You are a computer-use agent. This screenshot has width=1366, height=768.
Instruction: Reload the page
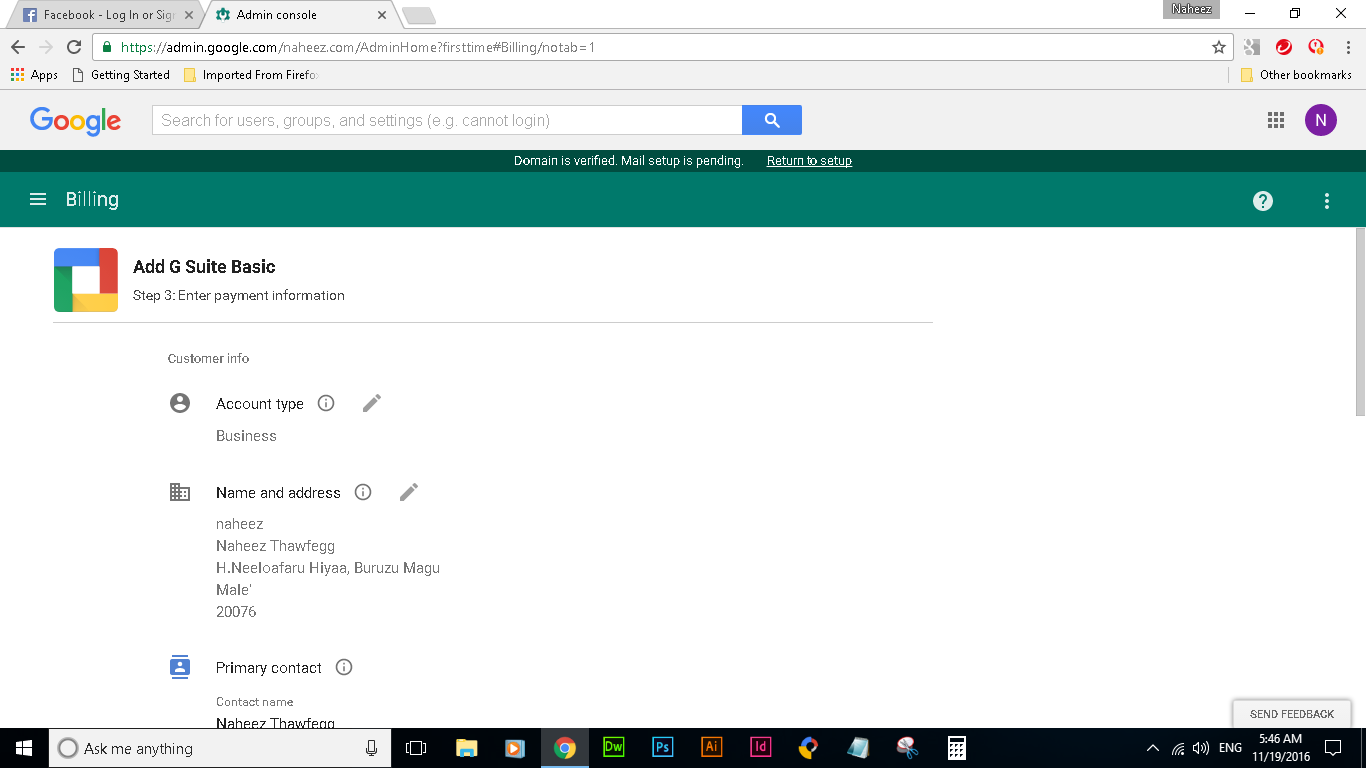(x=73, y=47)
